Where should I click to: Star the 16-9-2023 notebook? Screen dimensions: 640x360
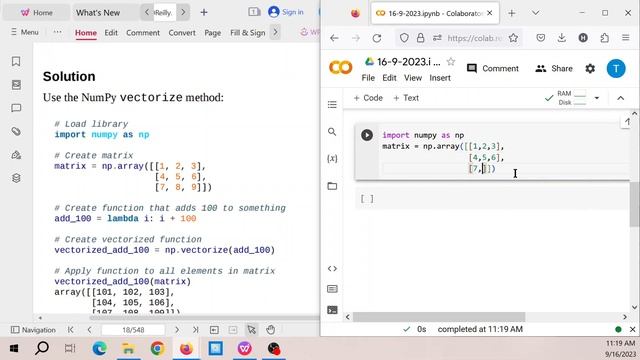pyautogui.click(x=451, y=62)
